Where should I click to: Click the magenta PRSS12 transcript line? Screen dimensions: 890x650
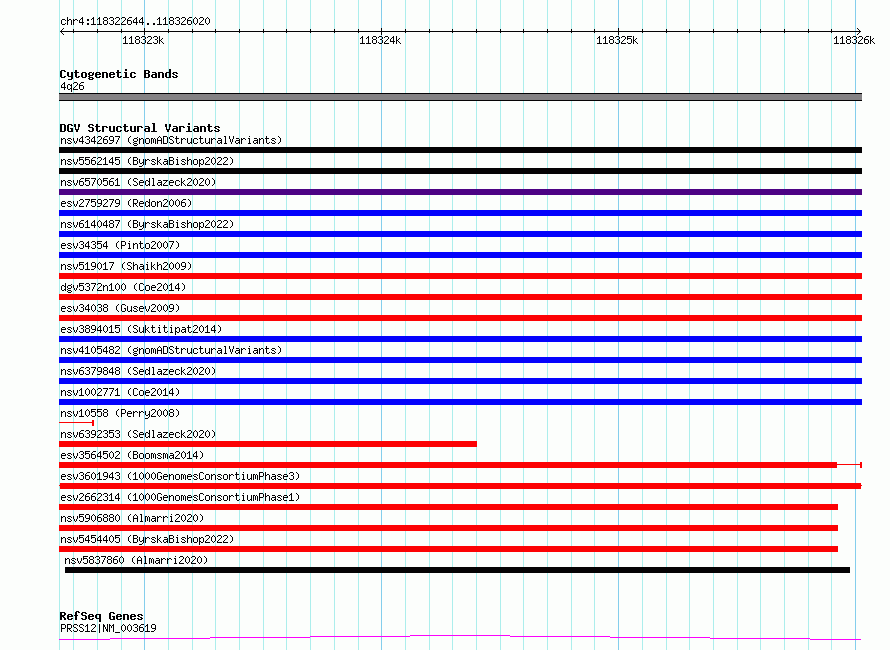[460, 638]
